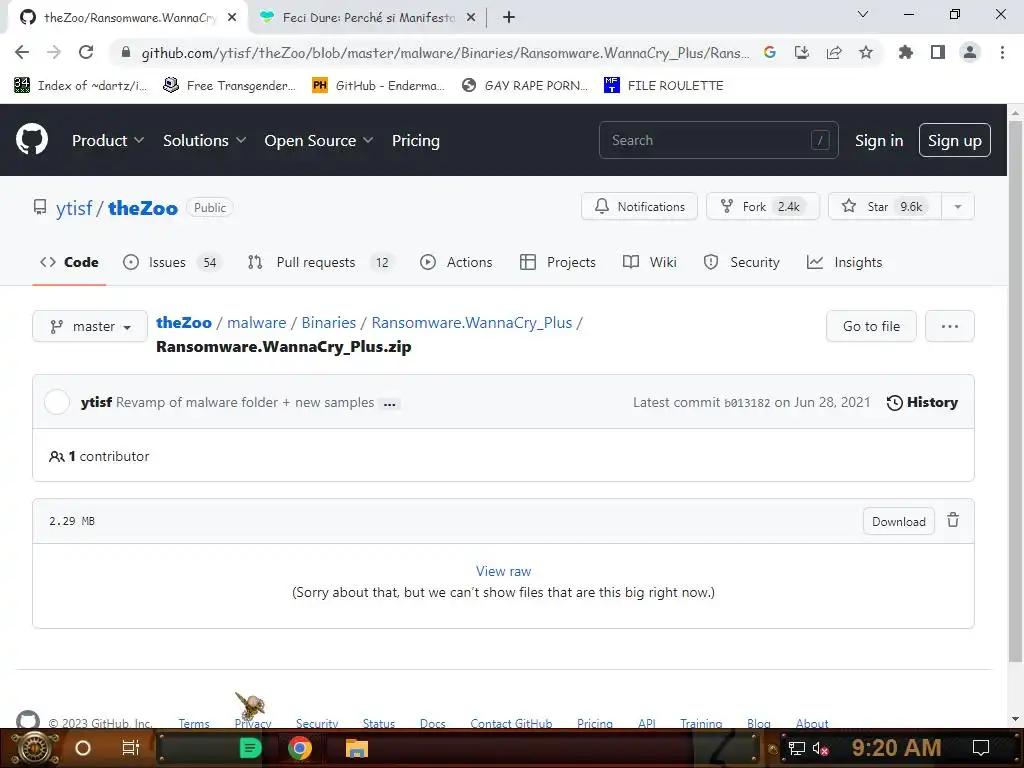The height and width of the screenshot is (768, 1024).
Task: Star the theZoo repository
Action: [x=885, y=206]
